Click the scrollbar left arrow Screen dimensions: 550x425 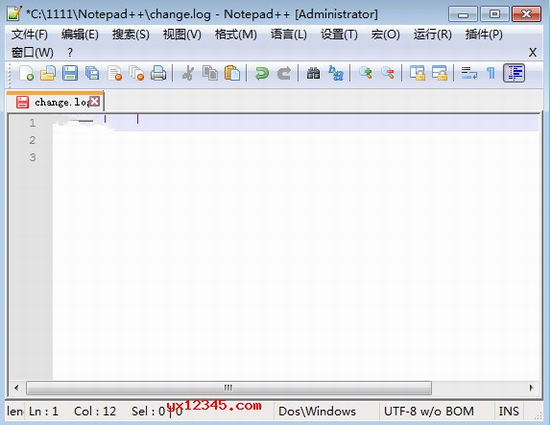pos(16,388)
